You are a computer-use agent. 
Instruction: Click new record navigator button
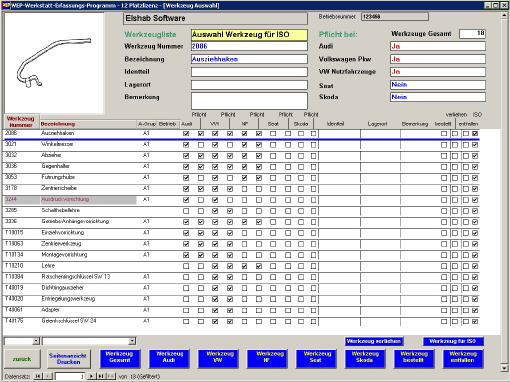pos(111,376)
